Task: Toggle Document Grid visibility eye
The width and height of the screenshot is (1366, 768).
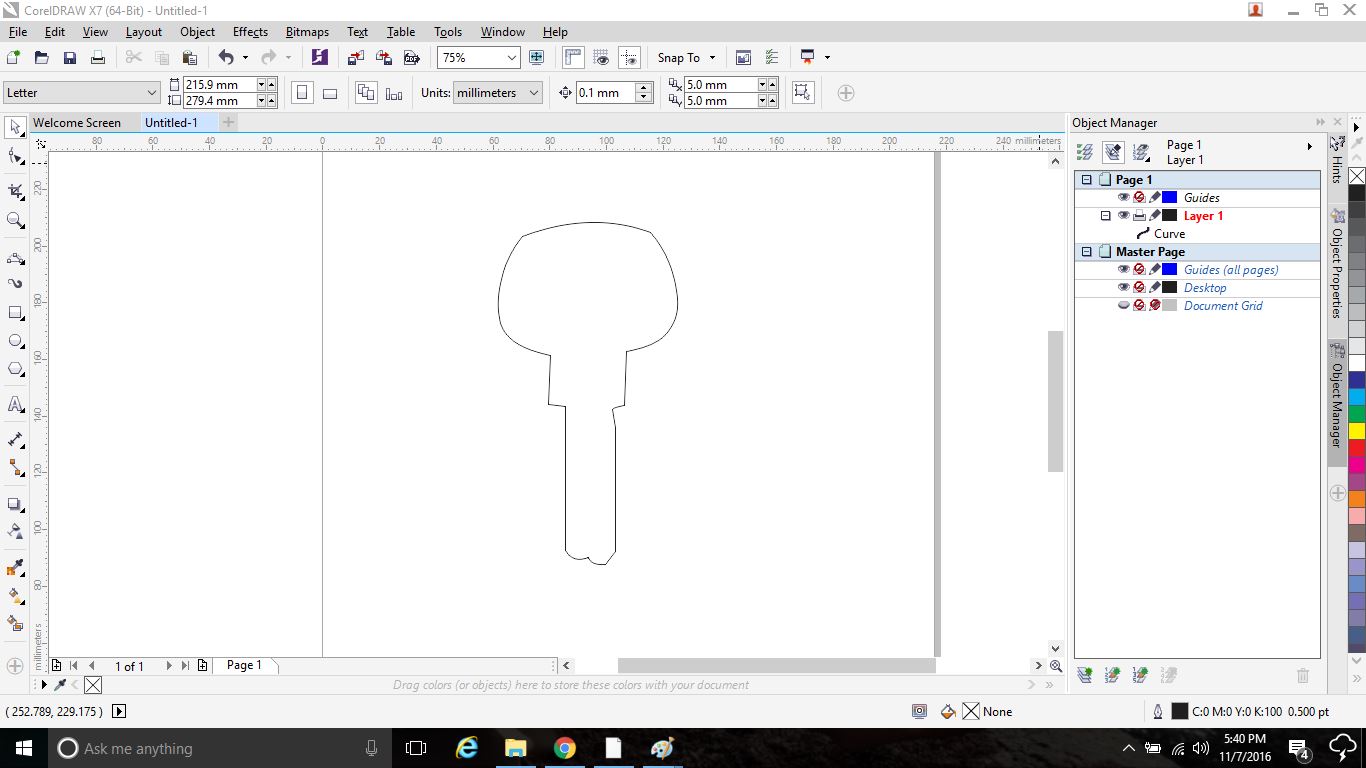Action: 1123,306
